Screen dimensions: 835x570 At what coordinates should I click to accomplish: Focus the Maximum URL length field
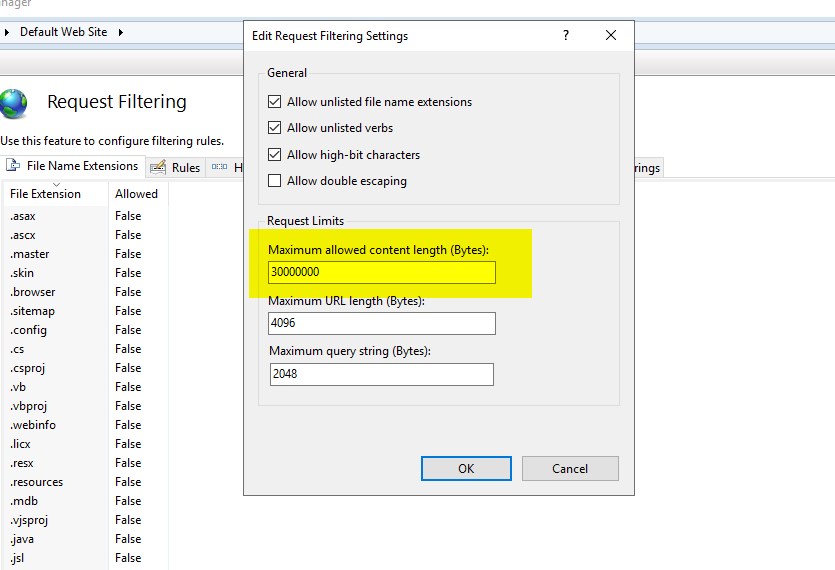tap(381, 324)
